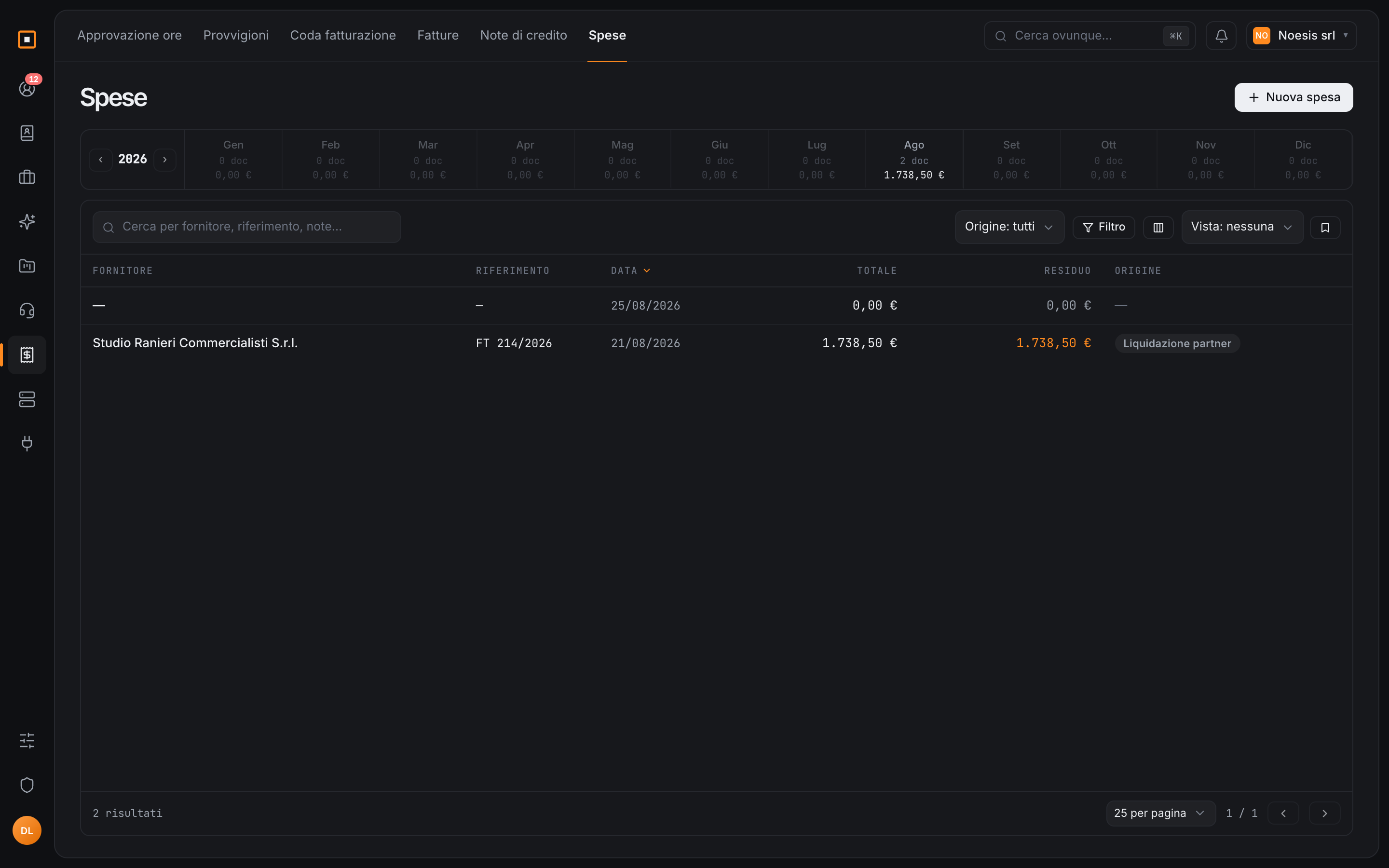This screenshot has width=1389, height=868.
Task: Open the plug integrations sidebar icon
Action: click(27, 443)
